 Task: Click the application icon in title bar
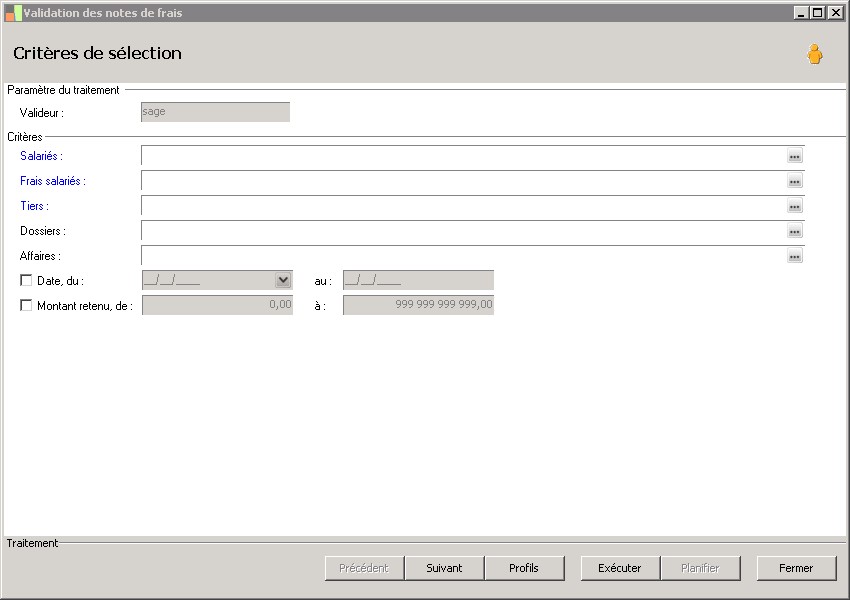pos(13,13)
